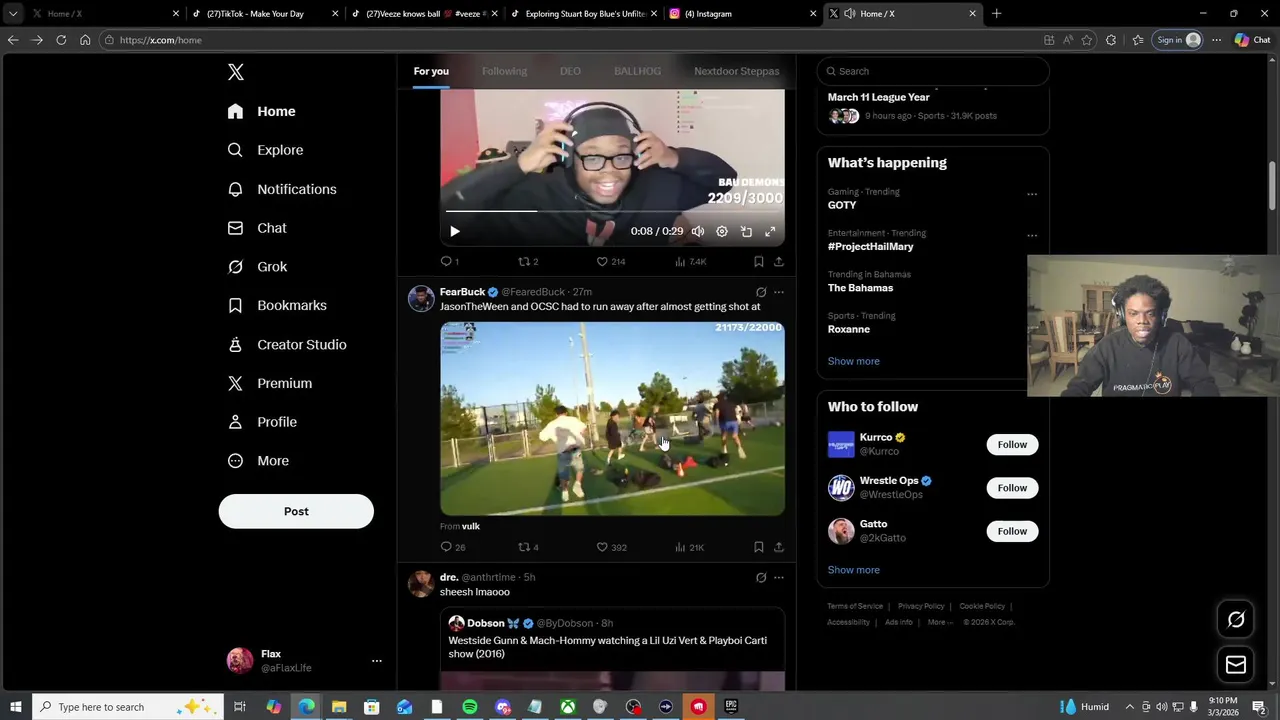Click the Premium sidebar item
1280x720 pixels.
coord(270,383)
